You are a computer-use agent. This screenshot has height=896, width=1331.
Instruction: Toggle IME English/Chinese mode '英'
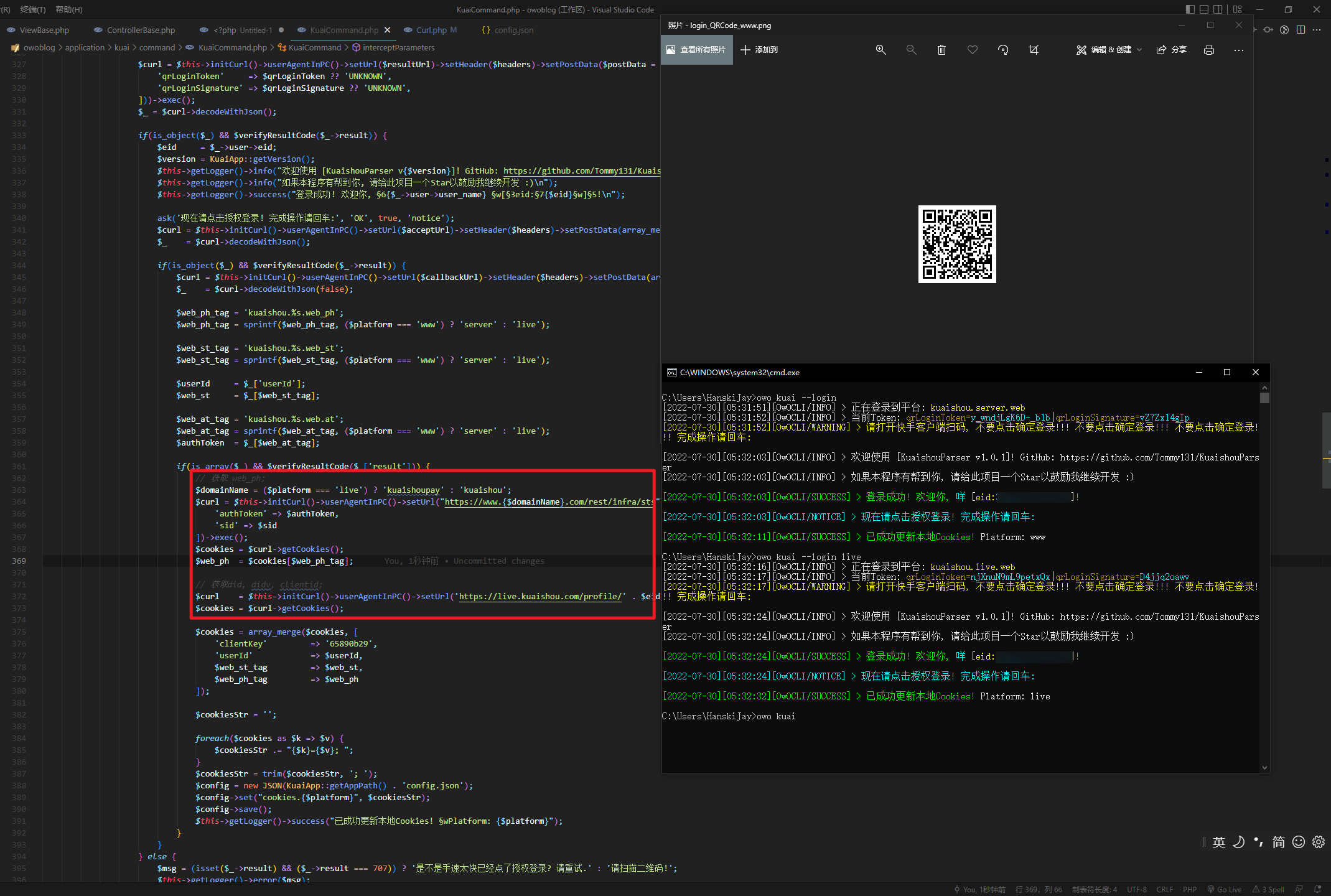(x=1218, y=842)
